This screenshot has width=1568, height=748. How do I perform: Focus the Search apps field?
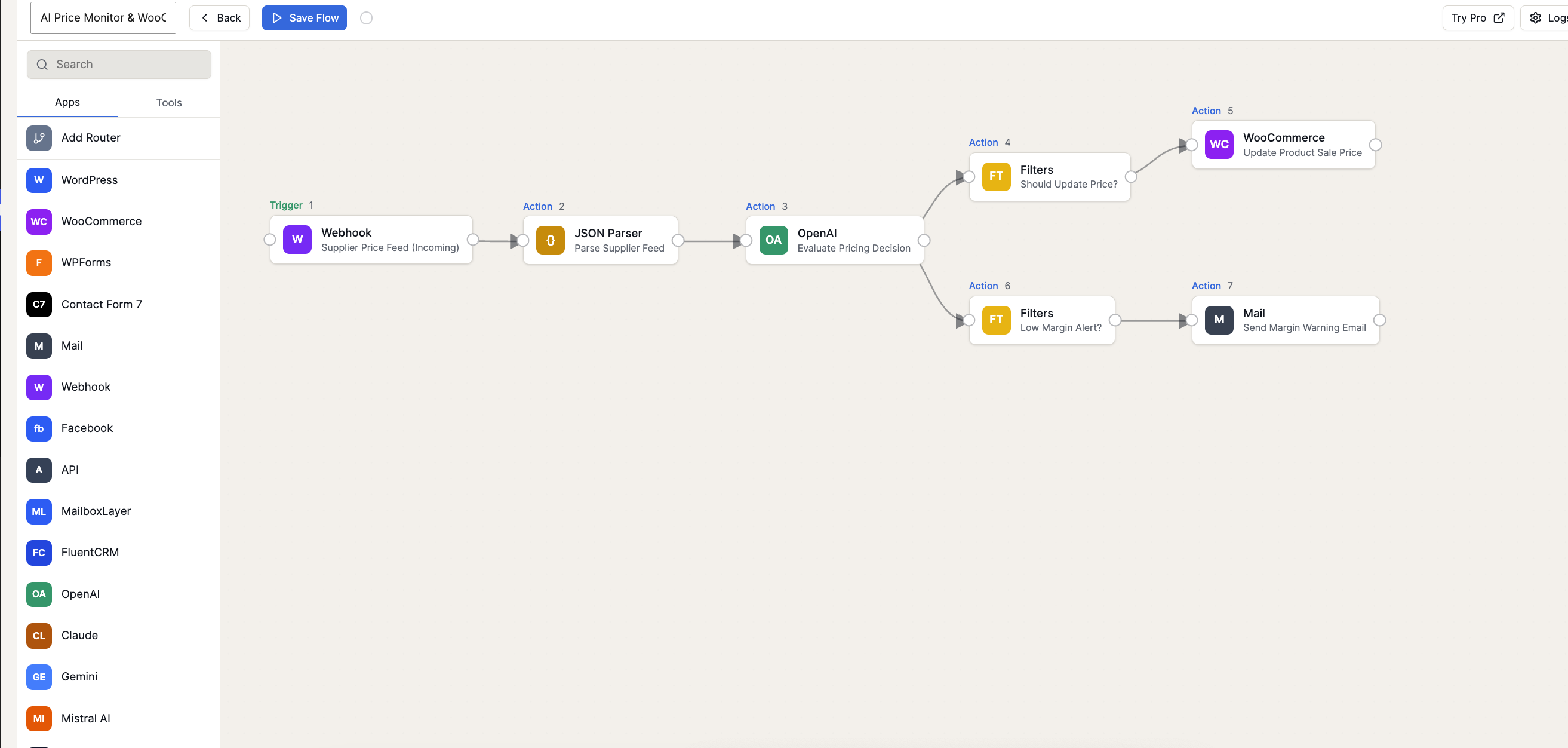tap(119, 65)
